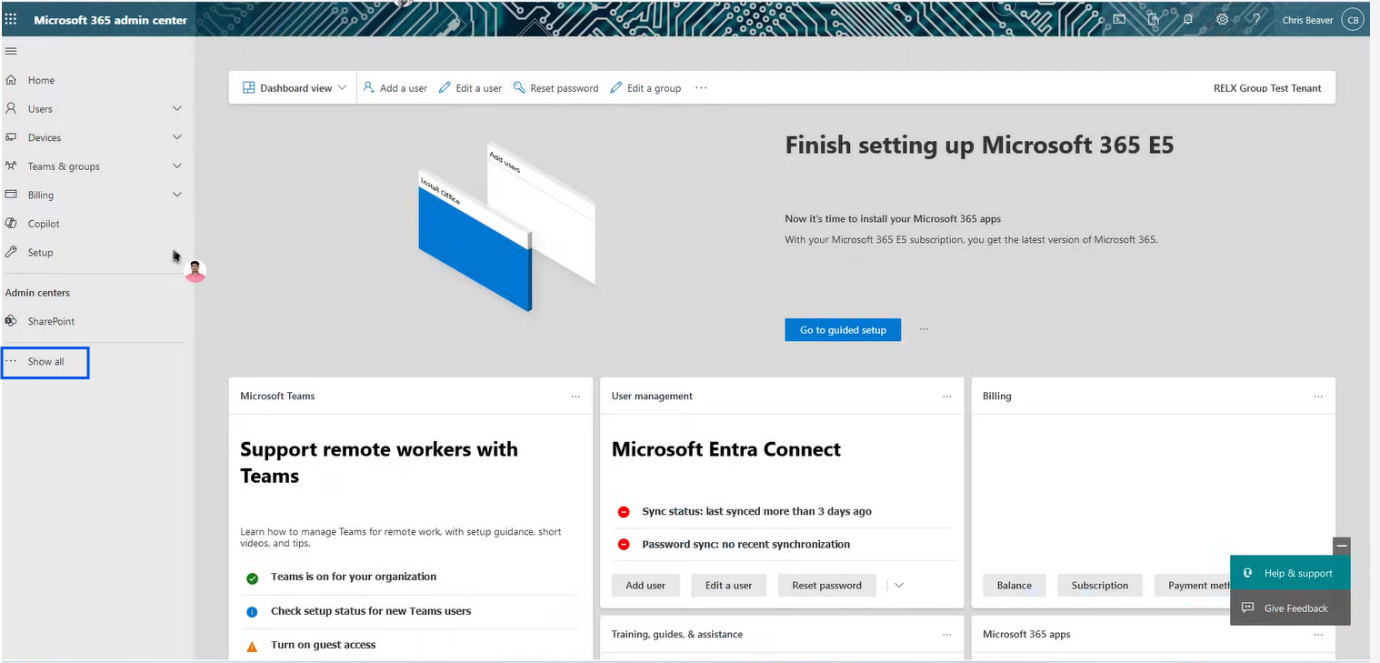This screenshot has height=663, width=1380.
Task: Click Add a user in top toolbar
Action: pyautogui.click(x=395, y=88)
